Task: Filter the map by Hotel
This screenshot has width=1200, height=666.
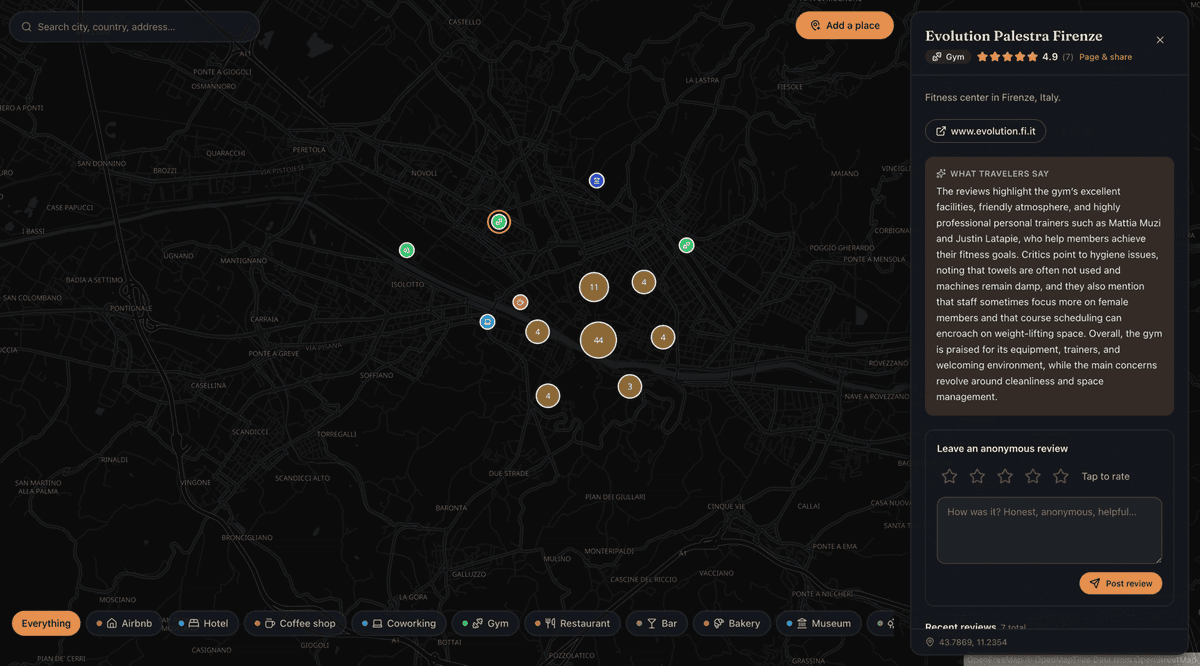Action: (x=203, y=623)
